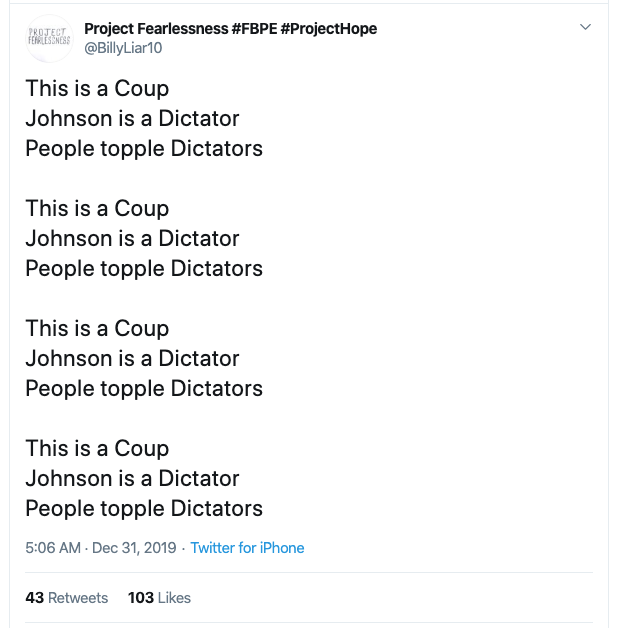Open the 5:06 AM timestamp
The width and height of the screenshot is (619, 628).
pos(53,548)
